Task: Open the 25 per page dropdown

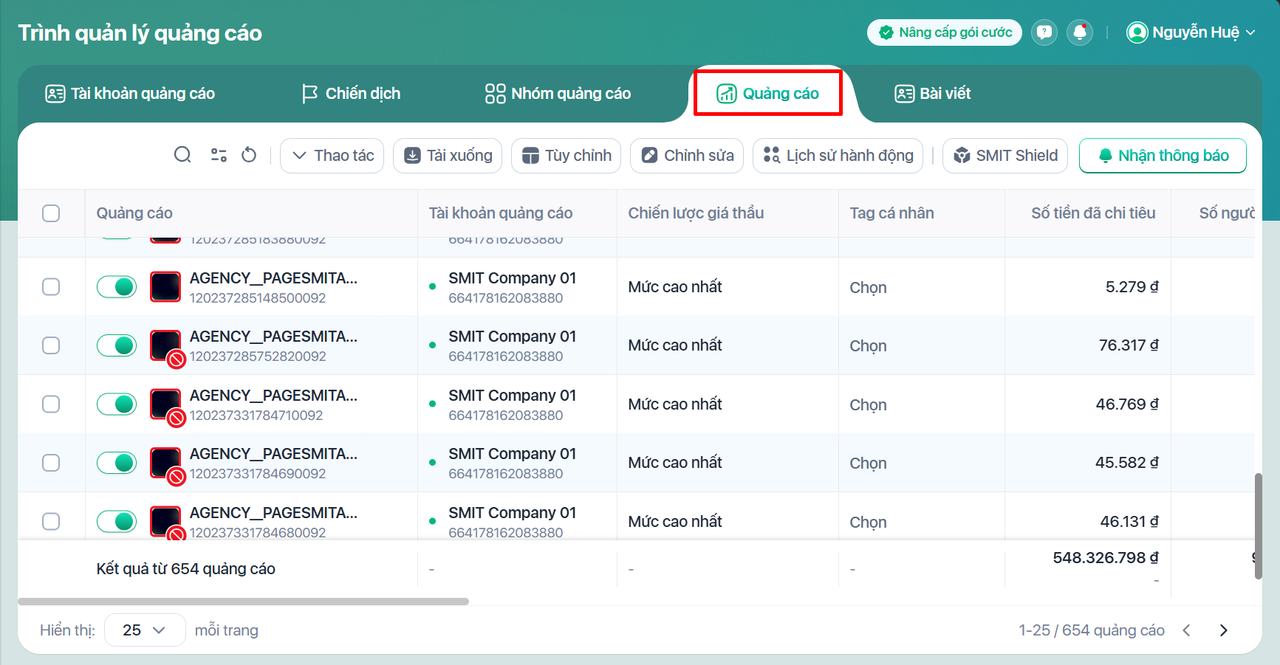Action: pos(145,630)
